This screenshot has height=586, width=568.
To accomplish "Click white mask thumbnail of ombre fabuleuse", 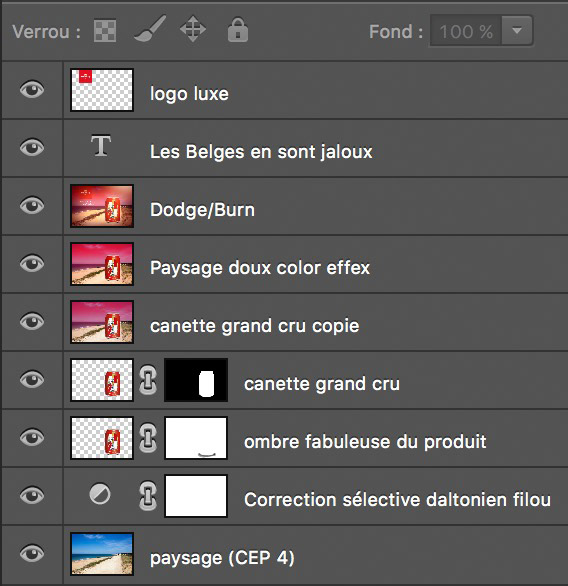I will pyautogui.click(x=196, y=438).
